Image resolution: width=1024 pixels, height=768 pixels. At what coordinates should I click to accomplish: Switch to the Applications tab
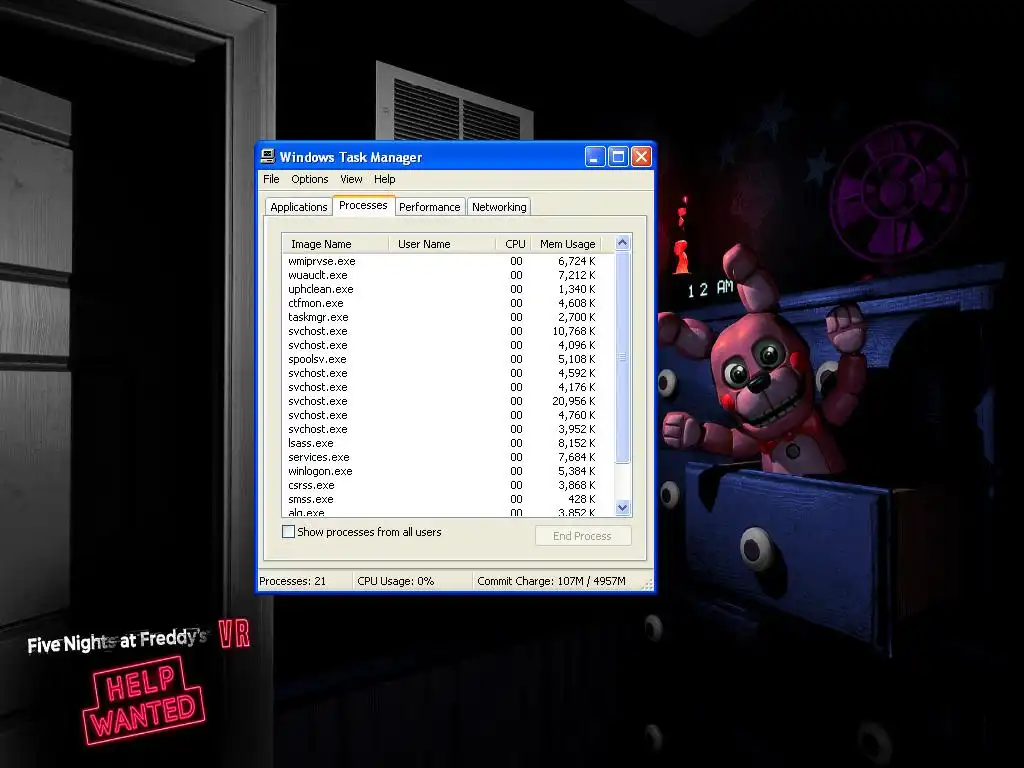(298, 207)
